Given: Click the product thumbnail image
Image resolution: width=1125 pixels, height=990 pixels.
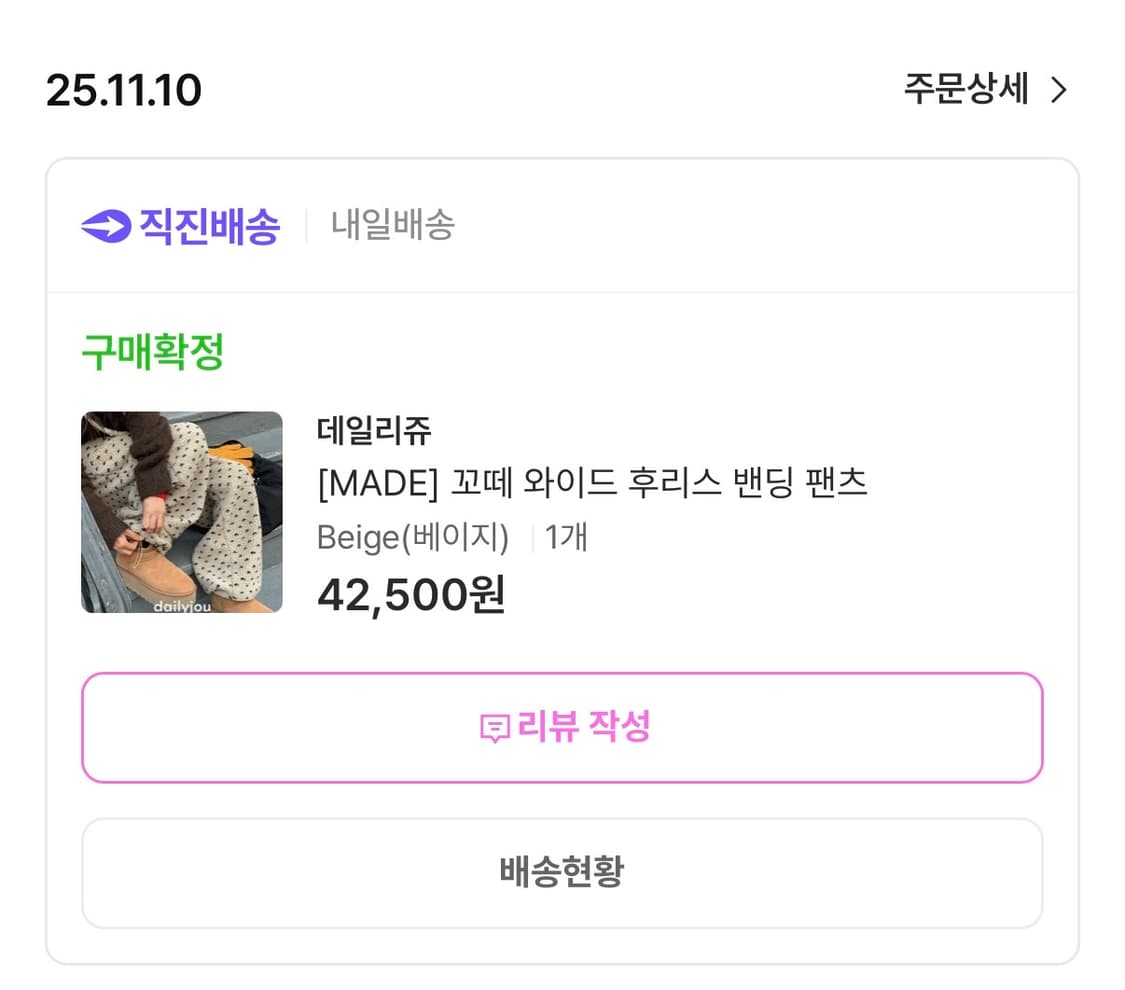Looking at the screenshot, I should 181,512.
